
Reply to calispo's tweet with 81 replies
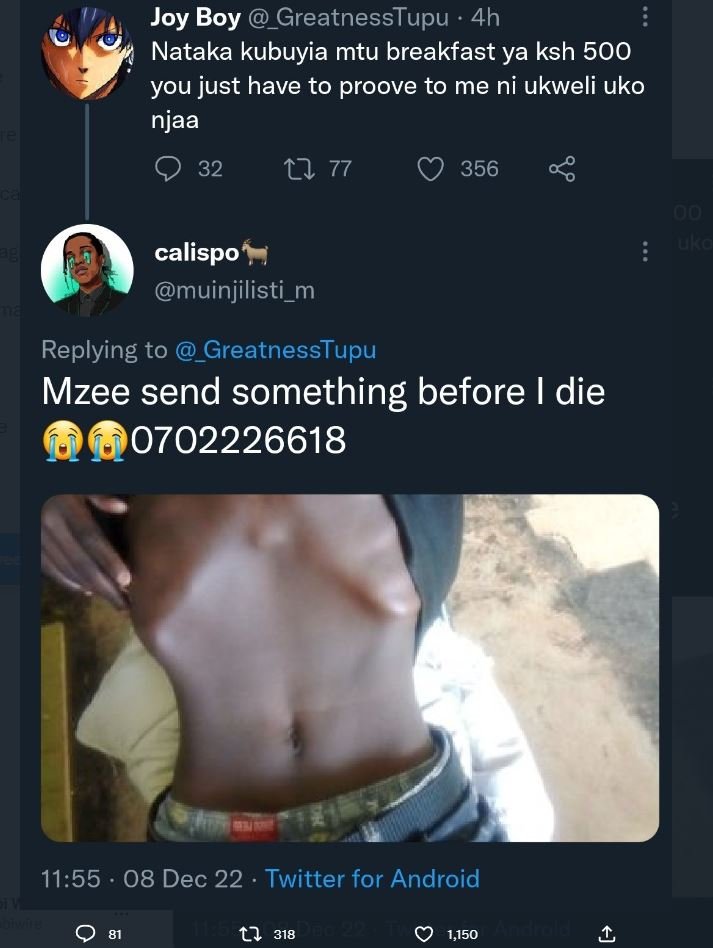[x=87, y=933]
